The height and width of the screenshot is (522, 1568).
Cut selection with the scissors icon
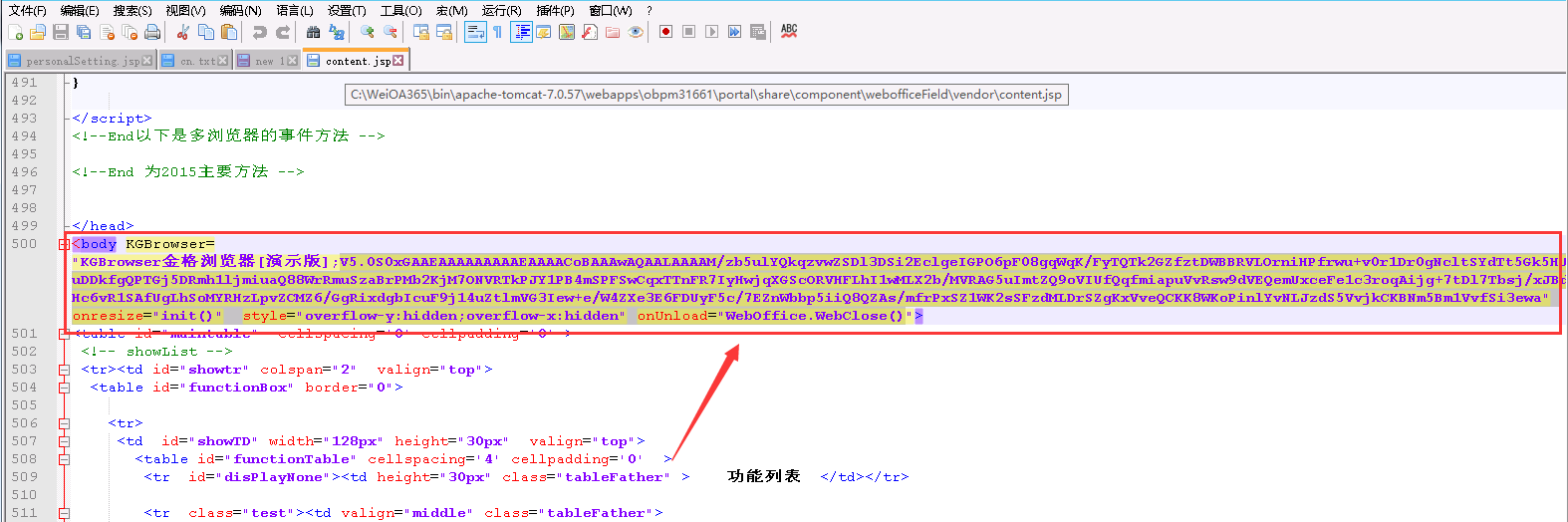[183, 32]
